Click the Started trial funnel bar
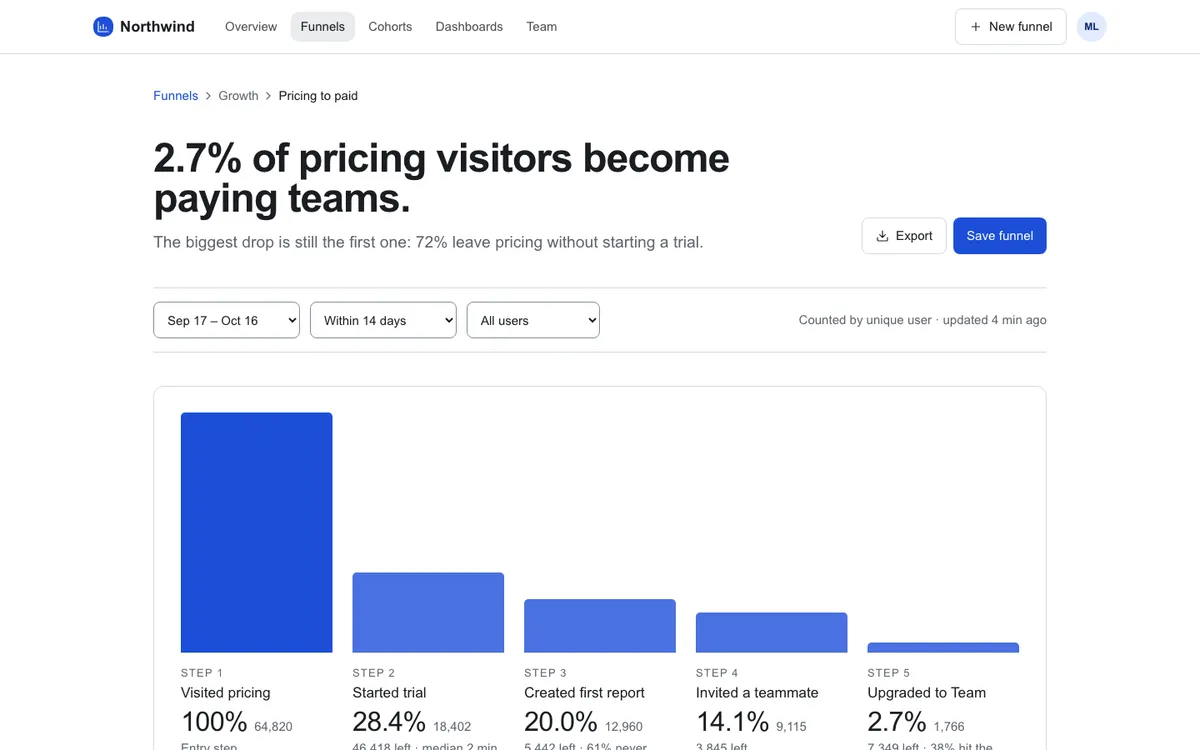1200x750 pixels. click(428, 613)
